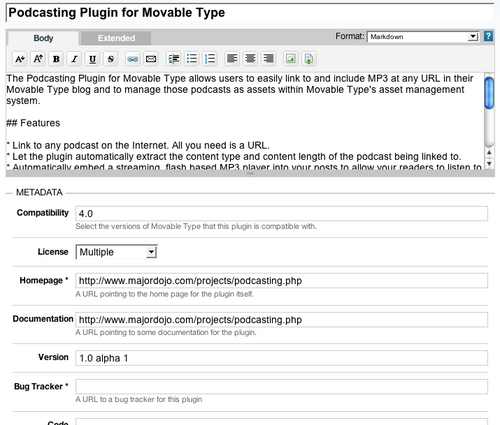Click the '## Features' heading text
The image size is (500, 425).
click(33, 123)
